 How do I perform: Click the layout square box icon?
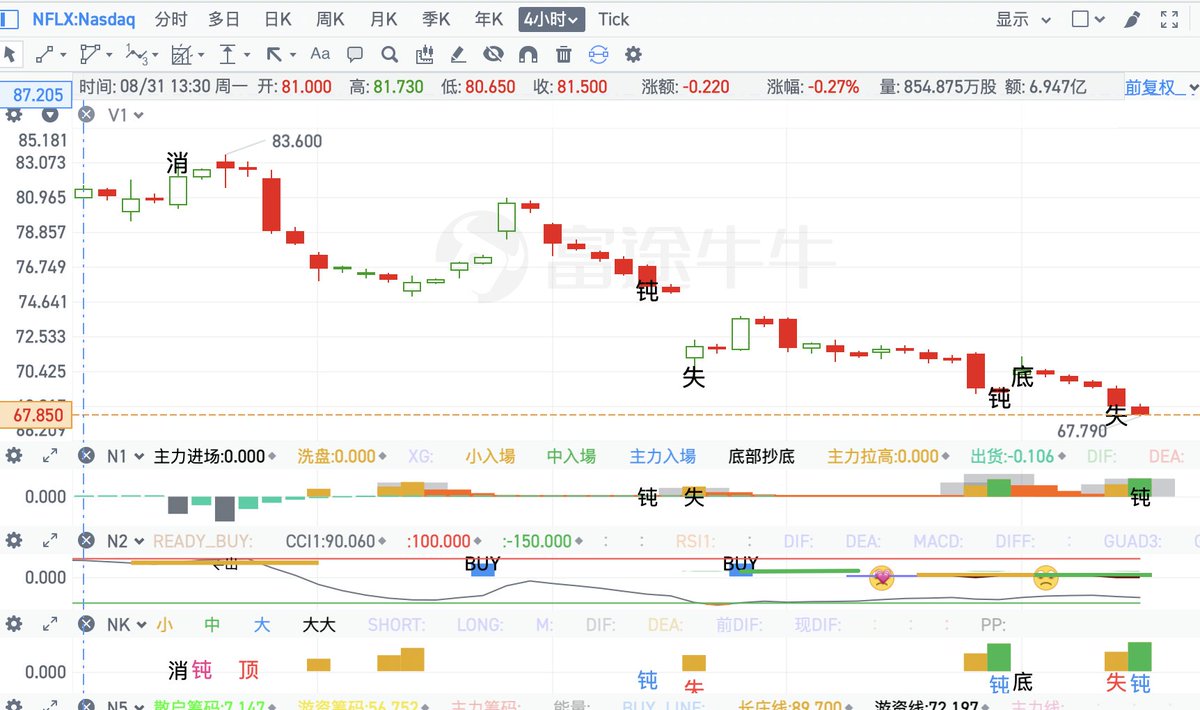[1080, 19]
